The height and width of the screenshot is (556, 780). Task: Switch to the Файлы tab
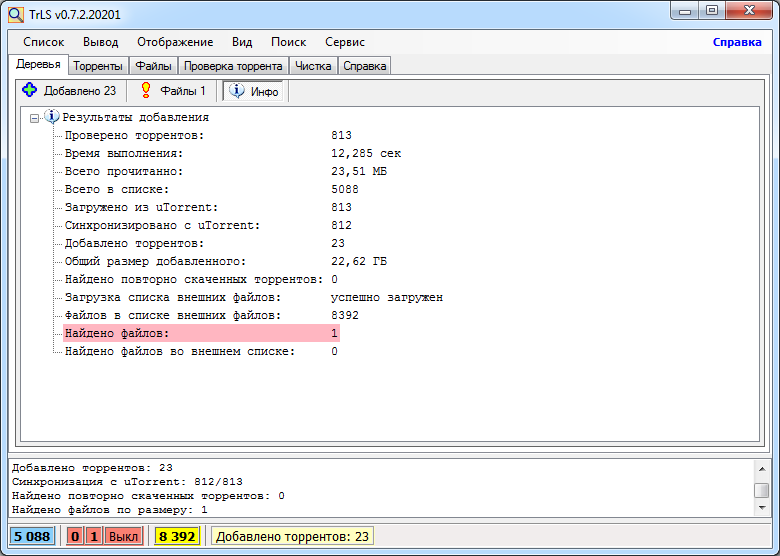153,66
